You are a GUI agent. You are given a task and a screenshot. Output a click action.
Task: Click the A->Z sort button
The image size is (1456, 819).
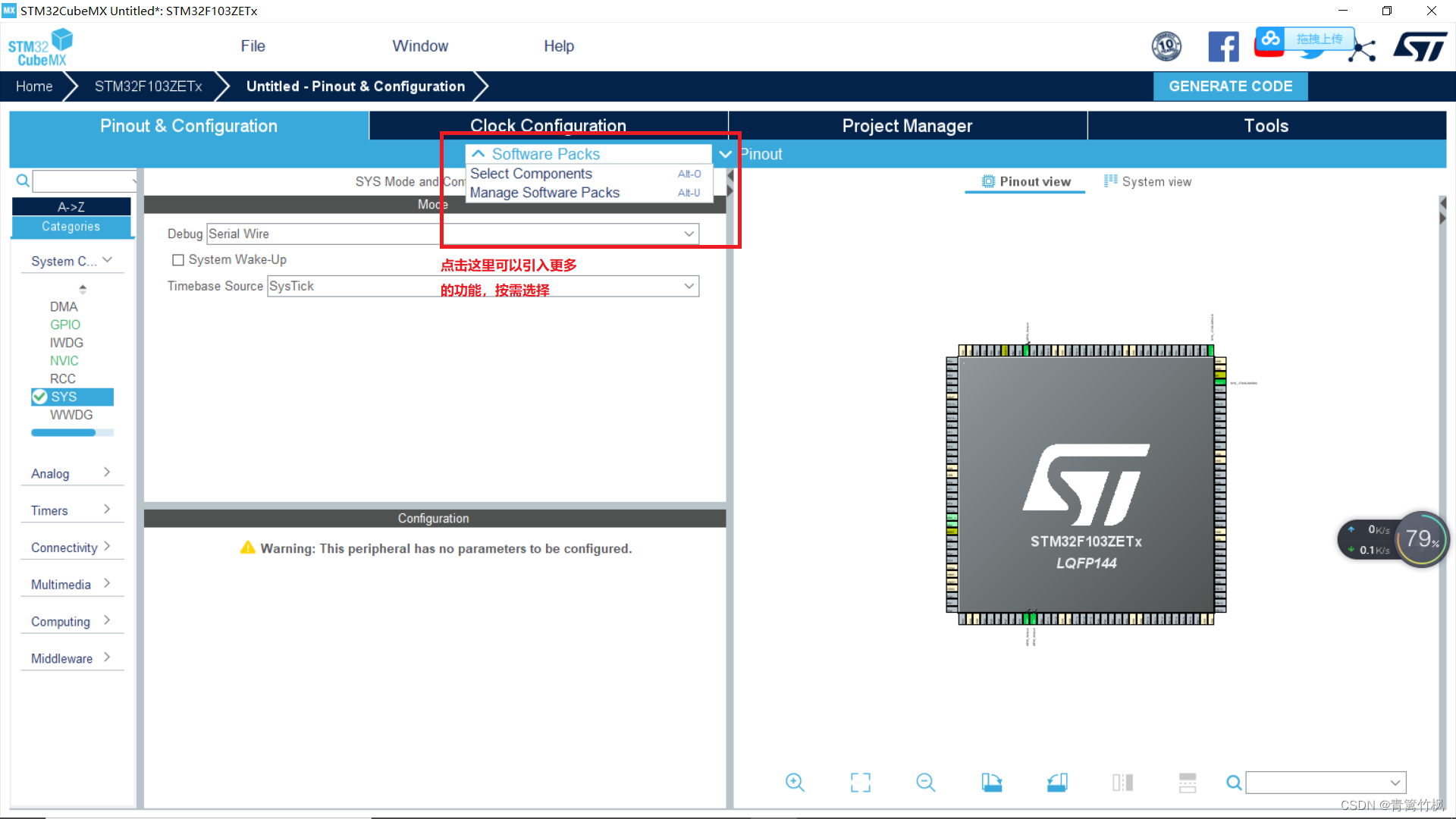point(71,206)
